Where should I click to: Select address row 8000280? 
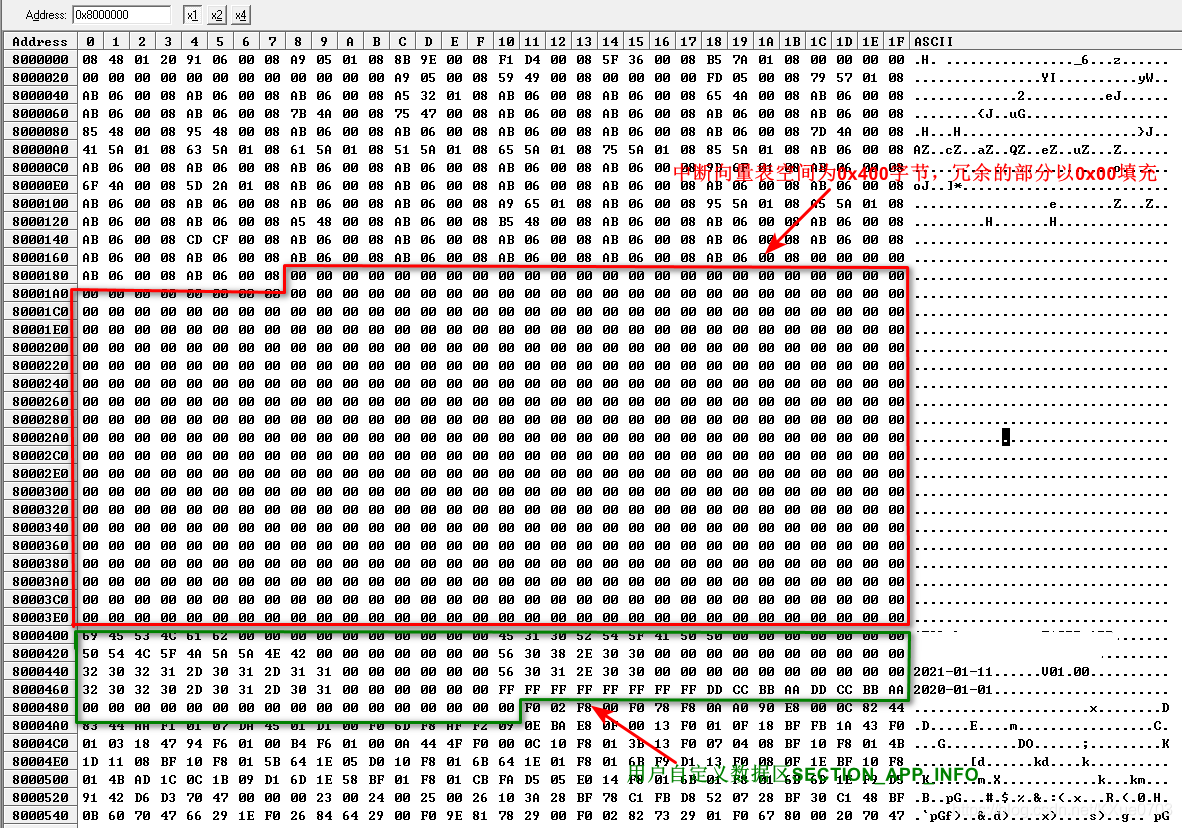40,419
